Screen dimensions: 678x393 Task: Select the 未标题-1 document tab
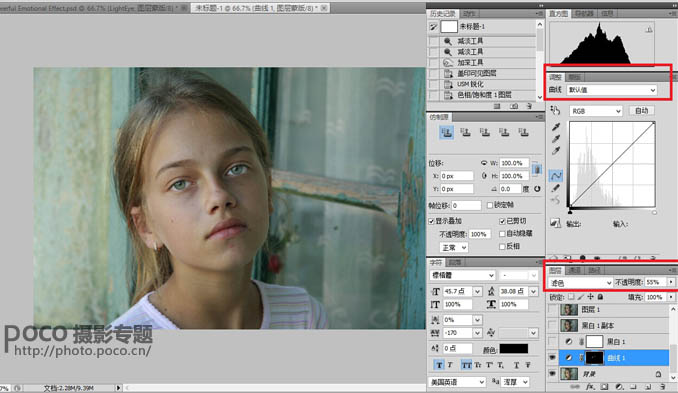pos(256,8)
